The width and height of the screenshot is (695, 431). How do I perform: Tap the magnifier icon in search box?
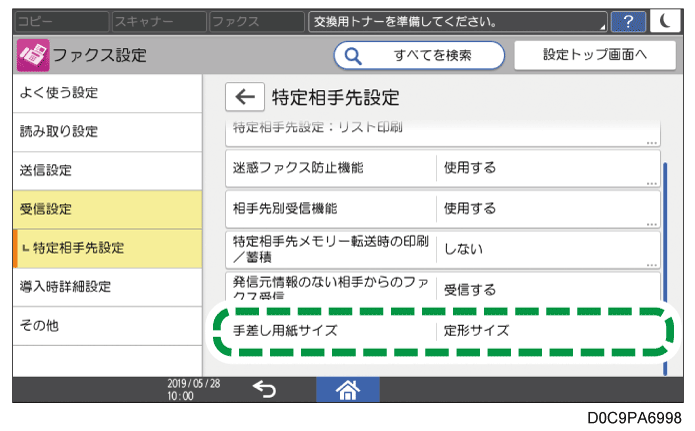[353, 56]
